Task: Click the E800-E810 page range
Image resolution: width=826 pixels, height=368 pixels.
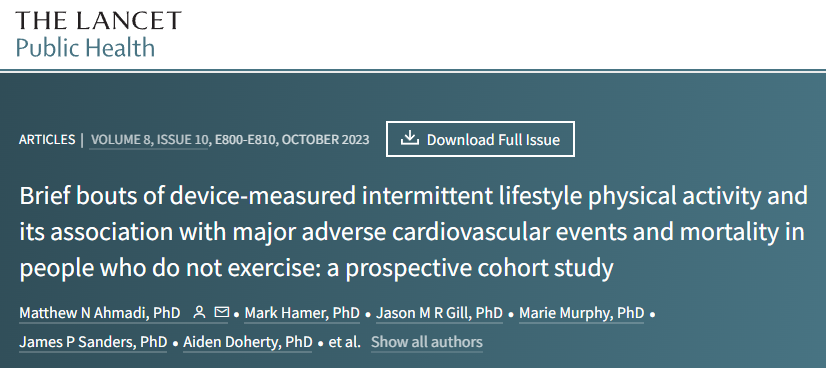Action: [x=247, y=140]
